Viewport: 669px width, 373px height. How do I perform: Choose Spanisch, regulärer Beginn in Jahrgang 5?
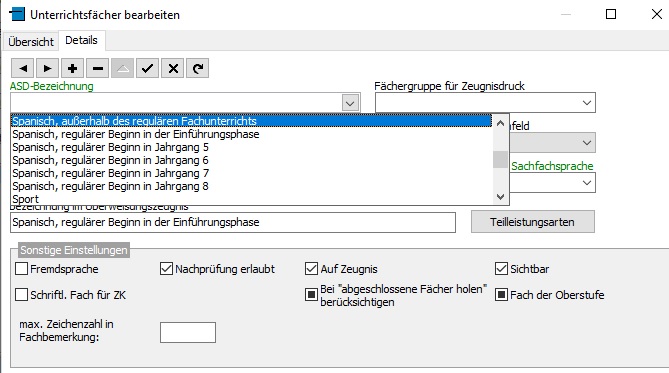(252, 147)
